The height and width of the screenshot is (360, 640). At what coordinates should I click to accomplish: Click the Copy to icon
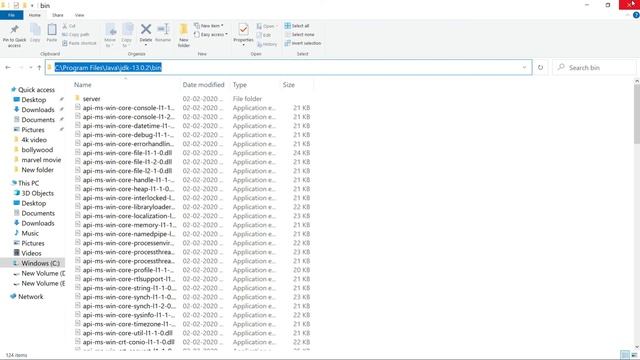[x=127, y=30]
